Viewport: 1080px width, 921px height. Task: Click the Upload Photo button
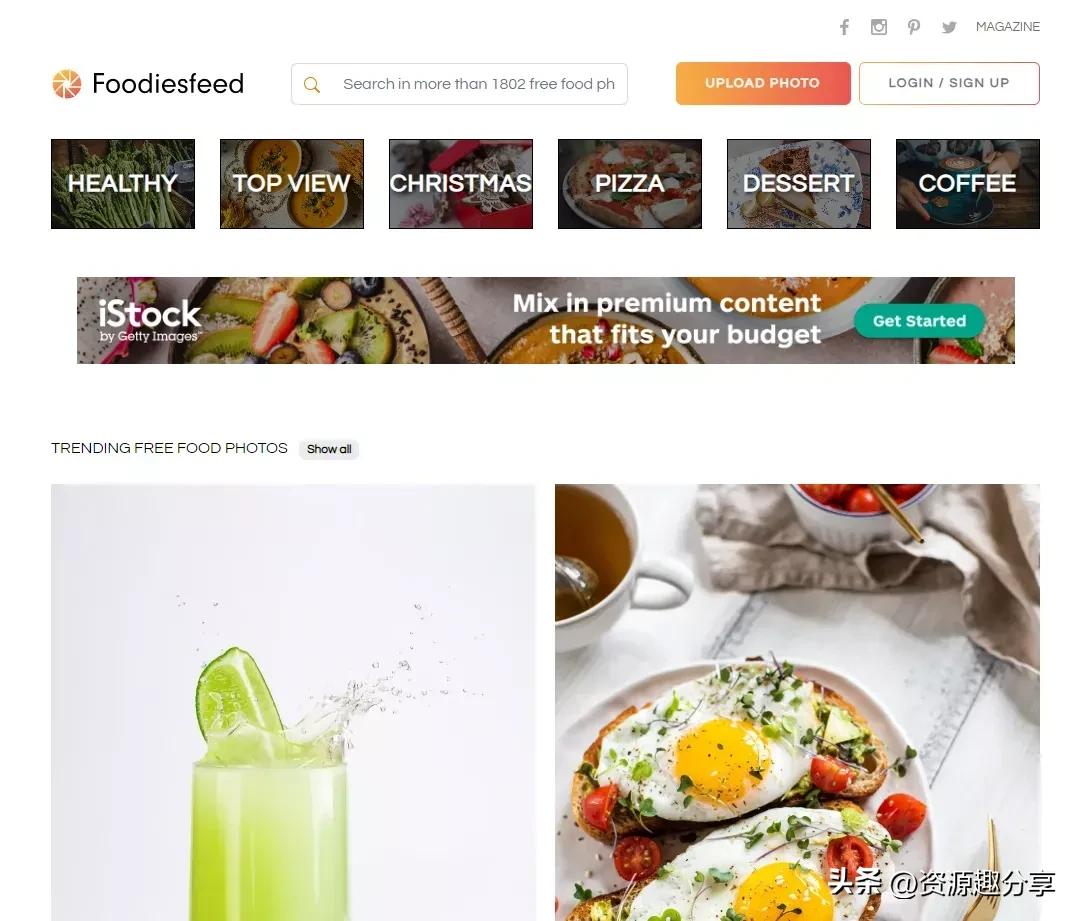pos(763,83)
